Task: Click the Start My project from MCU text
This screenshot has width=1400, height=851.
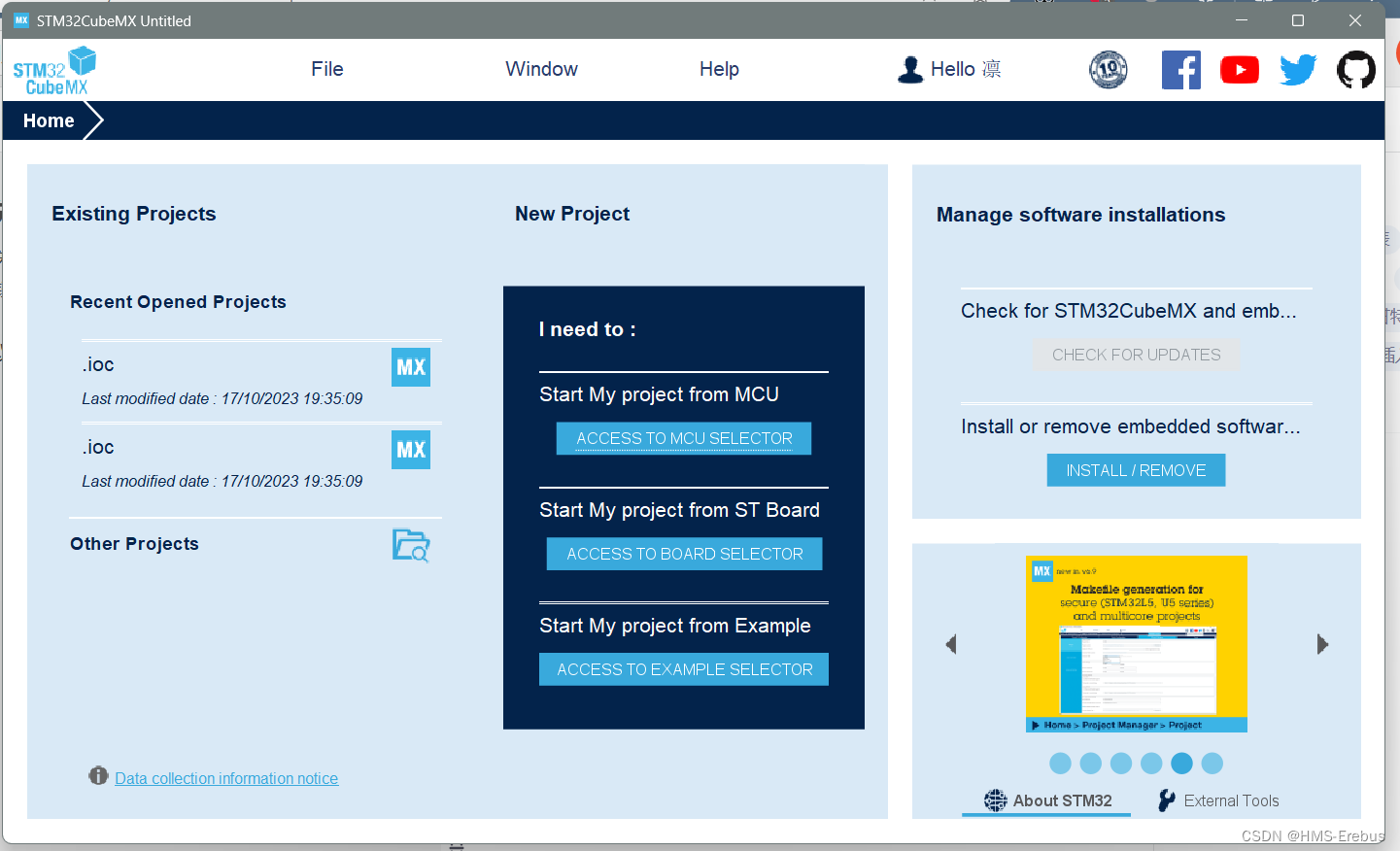Action: 659,394
